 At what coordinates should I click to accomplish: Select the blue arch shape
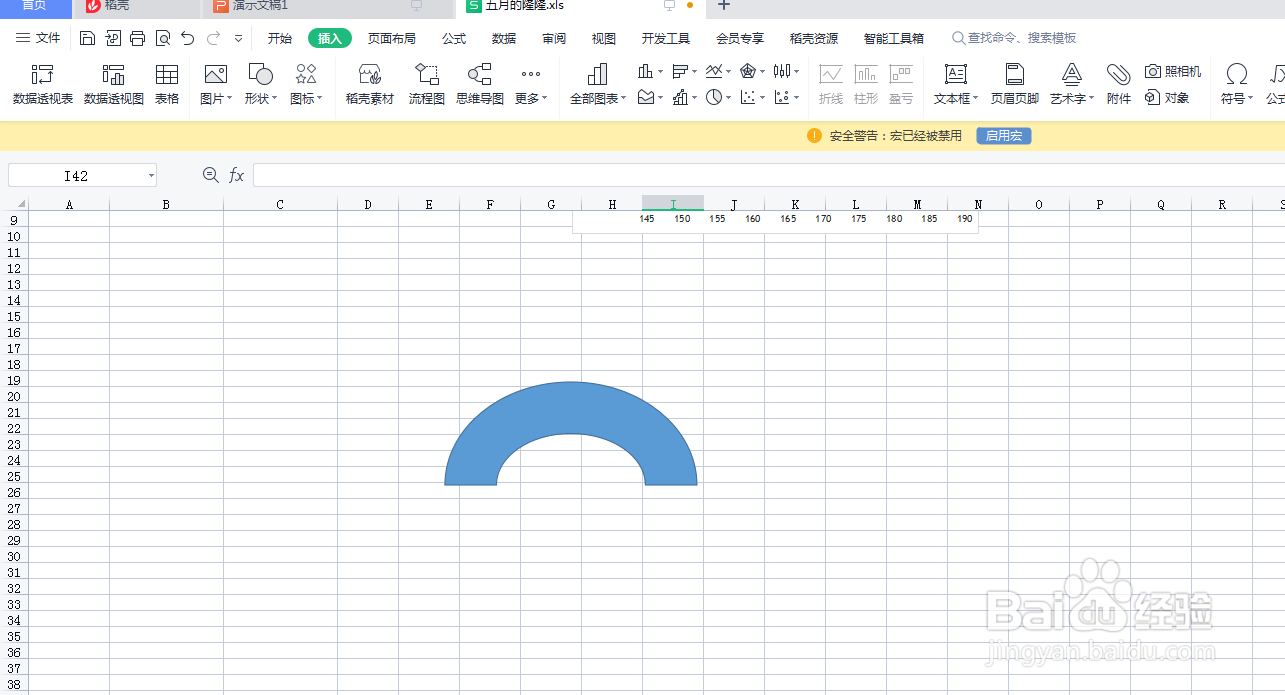pyautogui.click(x=571, y=408)
